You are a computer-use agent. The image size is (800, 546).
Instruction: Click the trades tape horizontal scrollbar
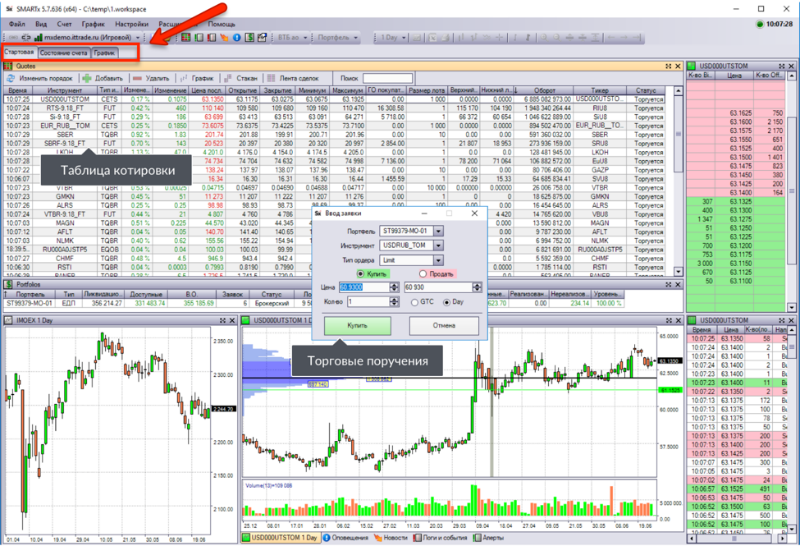[737, 538]
